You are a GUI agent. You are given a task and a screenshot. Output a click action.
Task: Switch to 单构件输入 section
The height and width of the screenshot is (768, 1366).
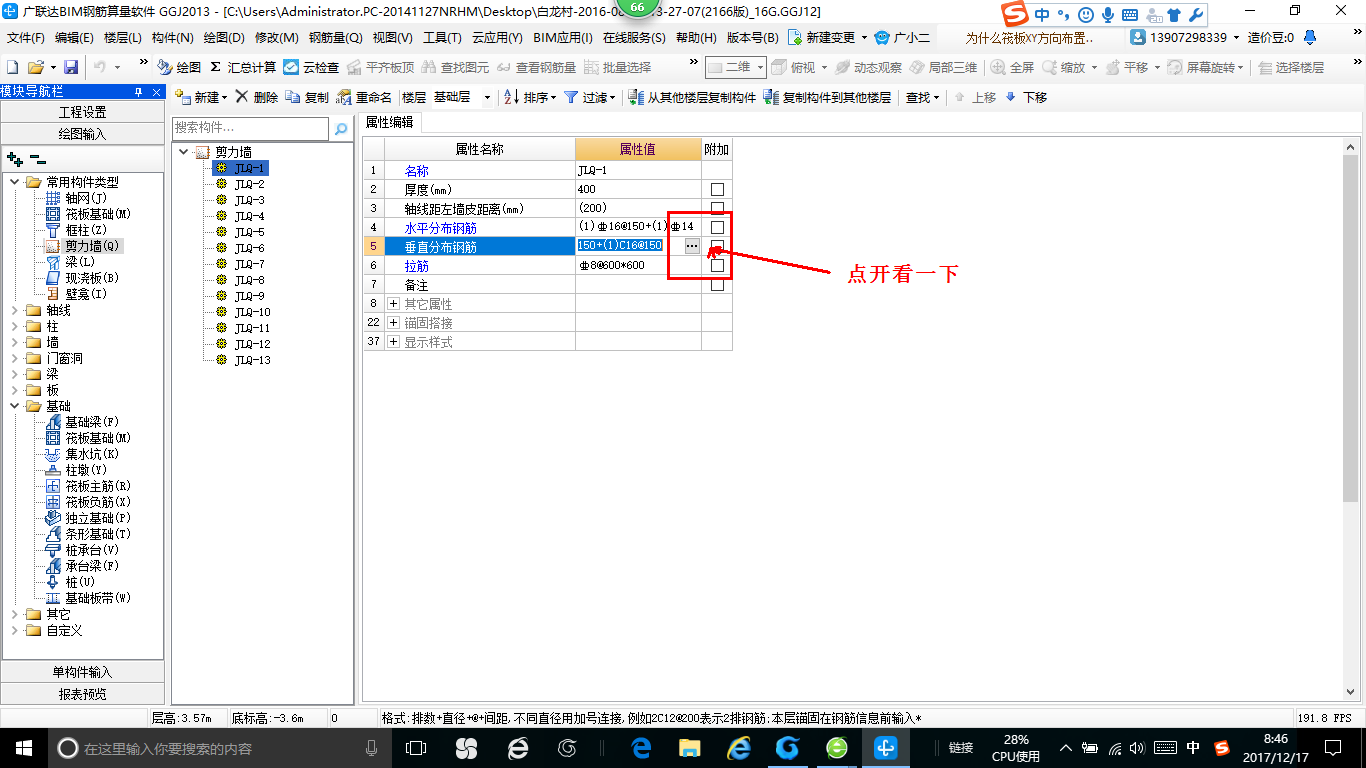pos(82,672)
